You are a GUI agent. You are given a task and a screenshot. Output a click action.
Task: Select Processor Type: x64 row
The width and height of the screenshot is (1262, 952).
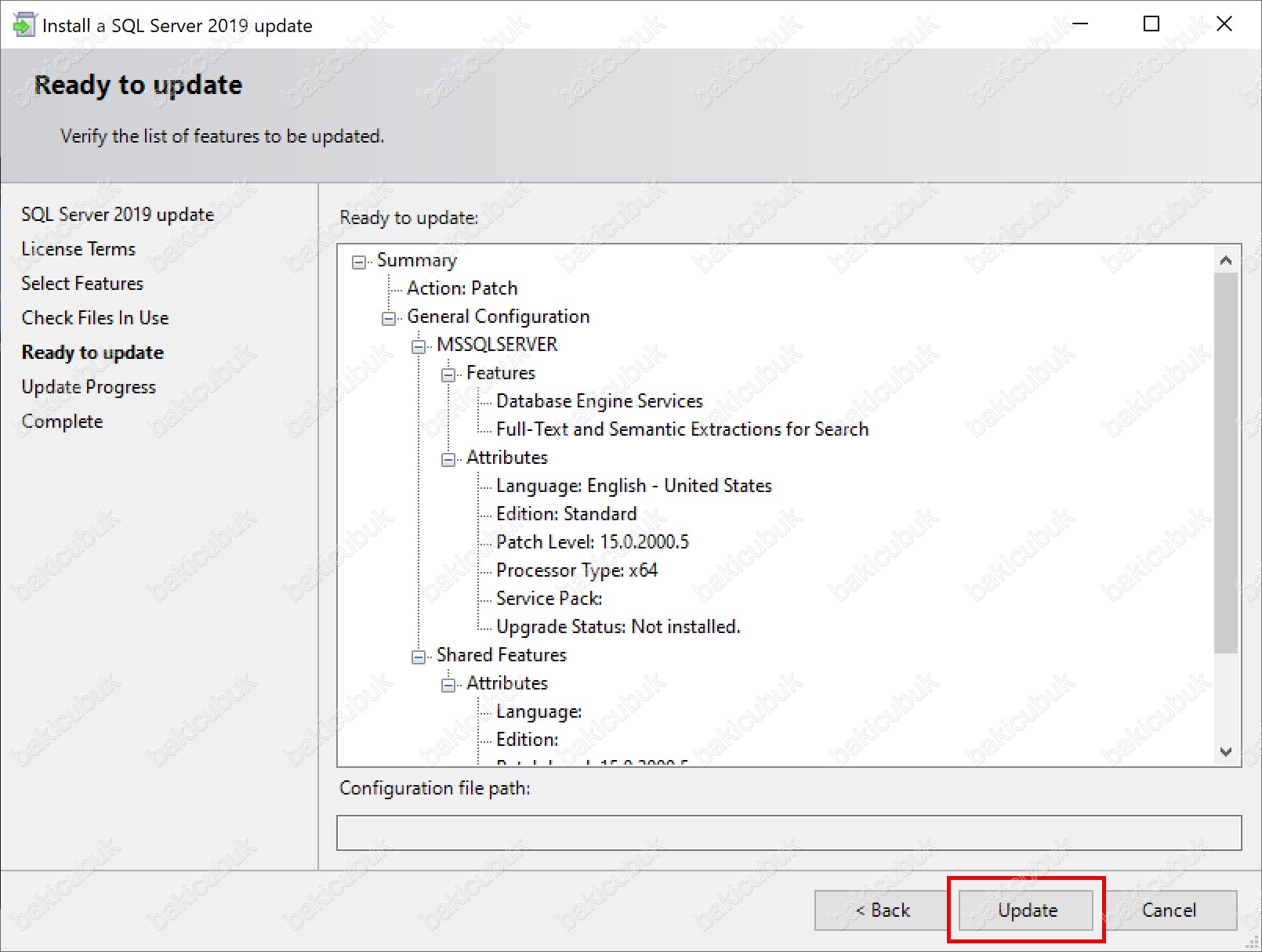[x=577, y=570]
